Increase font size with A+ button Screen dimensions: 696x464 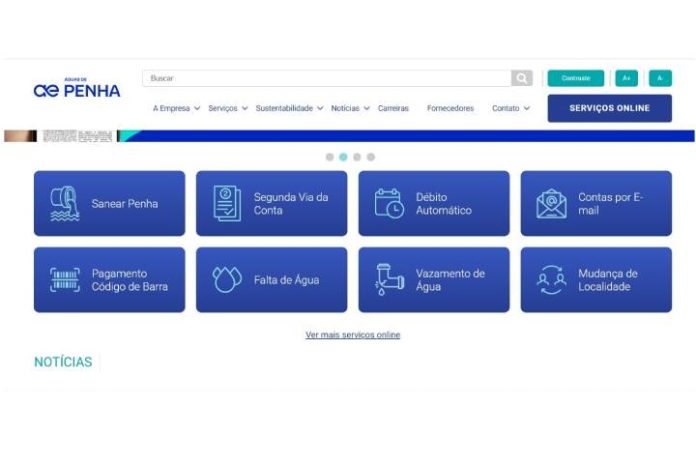point(626,78)
